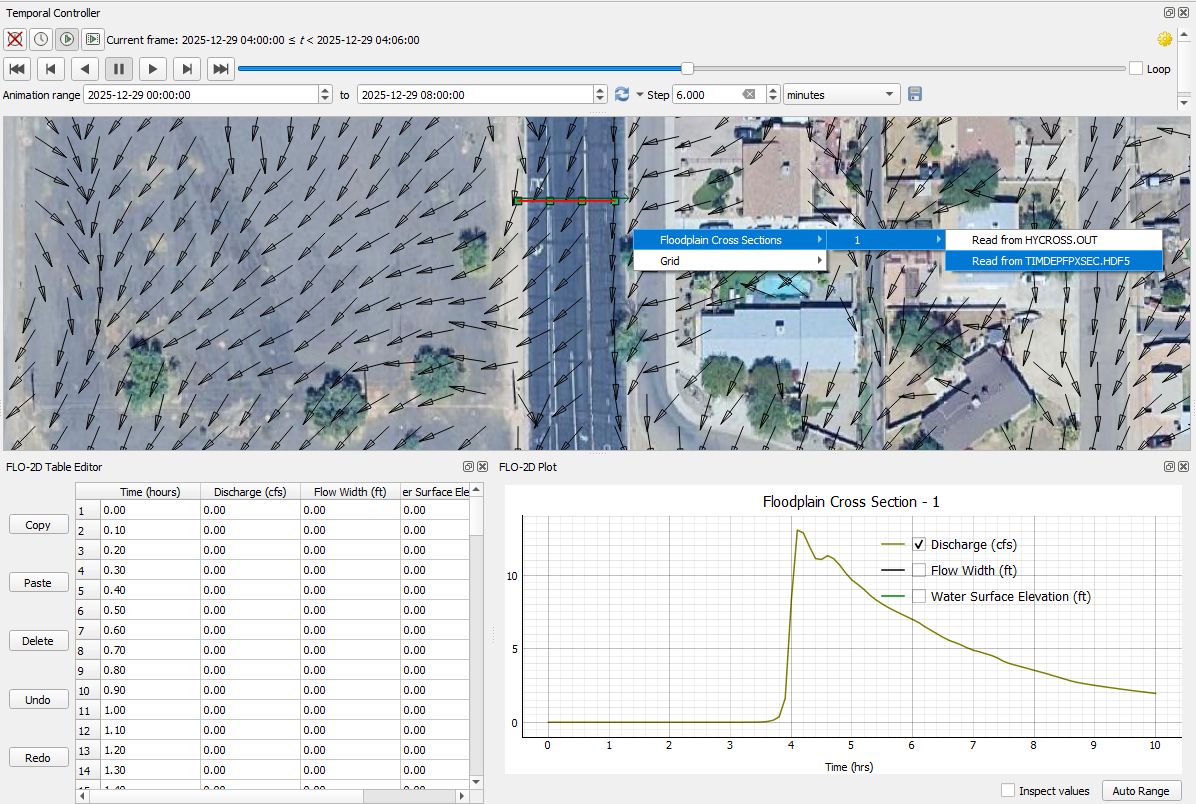This screenshot has height=804, width=1196.
Task: Expand the Grid submenu
Action: [729, 261]
